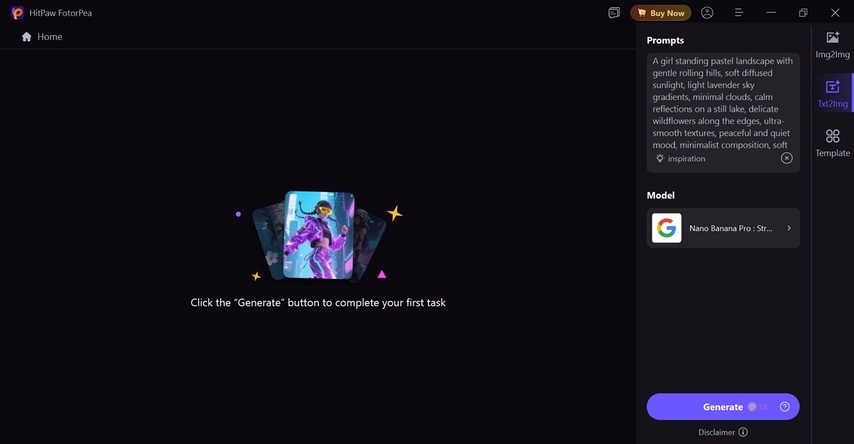This screenshot has height=444, width=854.
Task: Switch to the Txt2Img tab
Action: tap(832, 94)
